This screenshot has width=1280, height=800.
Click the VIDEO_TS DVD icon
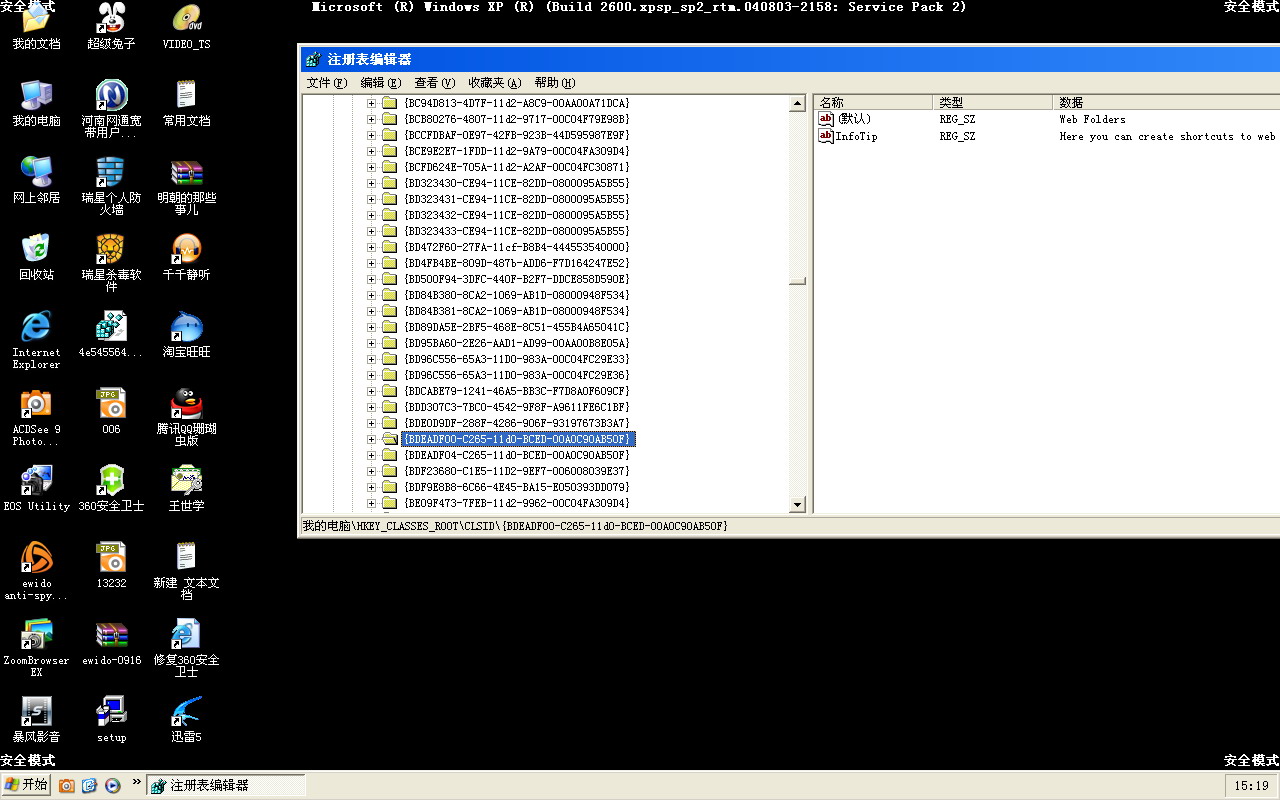(186, 18)
